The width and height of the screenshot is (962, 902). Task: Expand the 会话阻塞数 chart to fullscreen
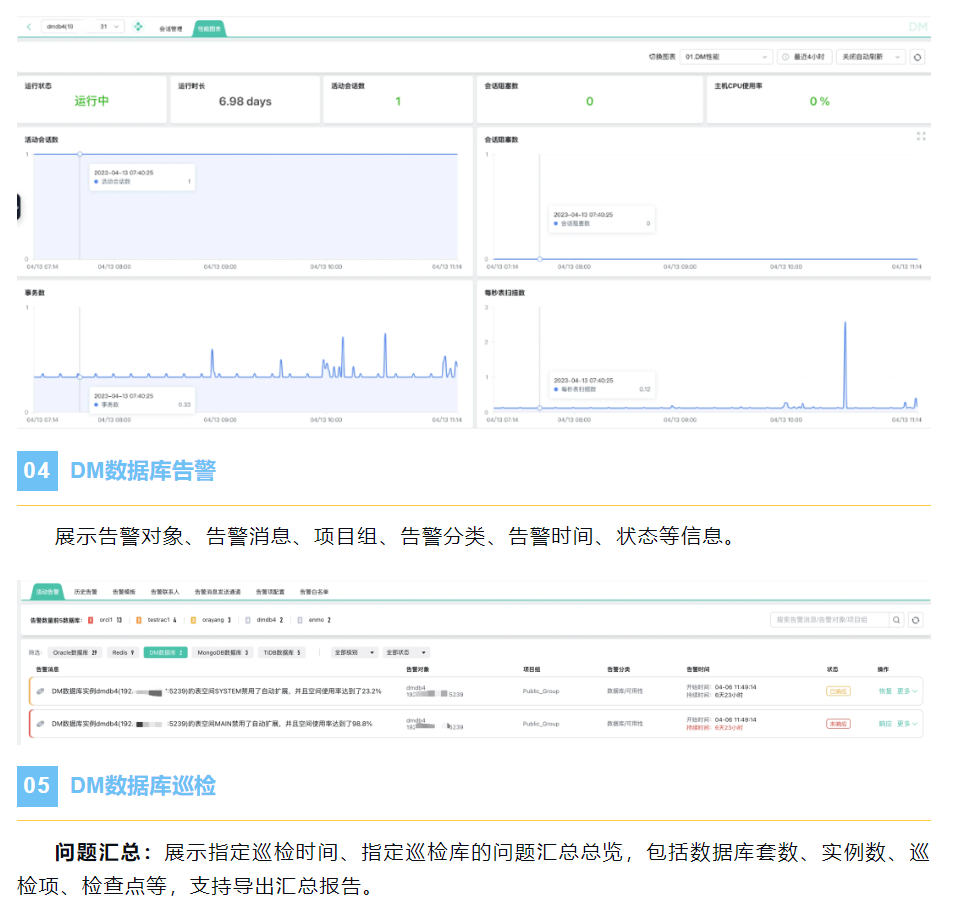(x=920, y=136)
